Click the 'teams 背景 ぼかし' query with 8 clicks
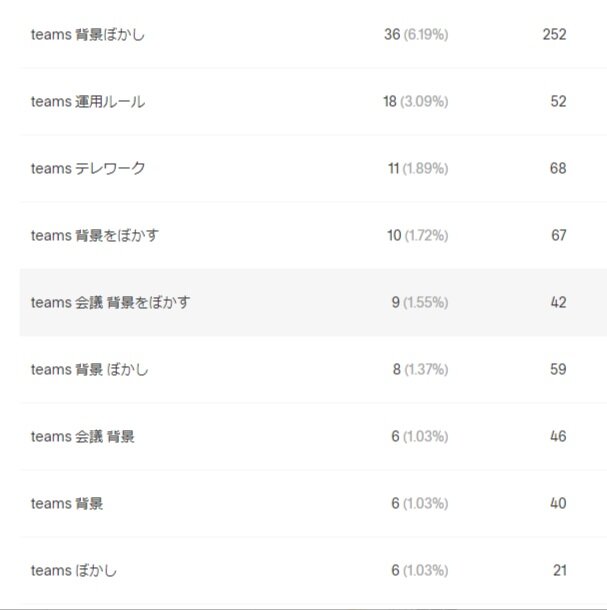The height and width of the screenshot is (610, 607). tap(90, 370)
